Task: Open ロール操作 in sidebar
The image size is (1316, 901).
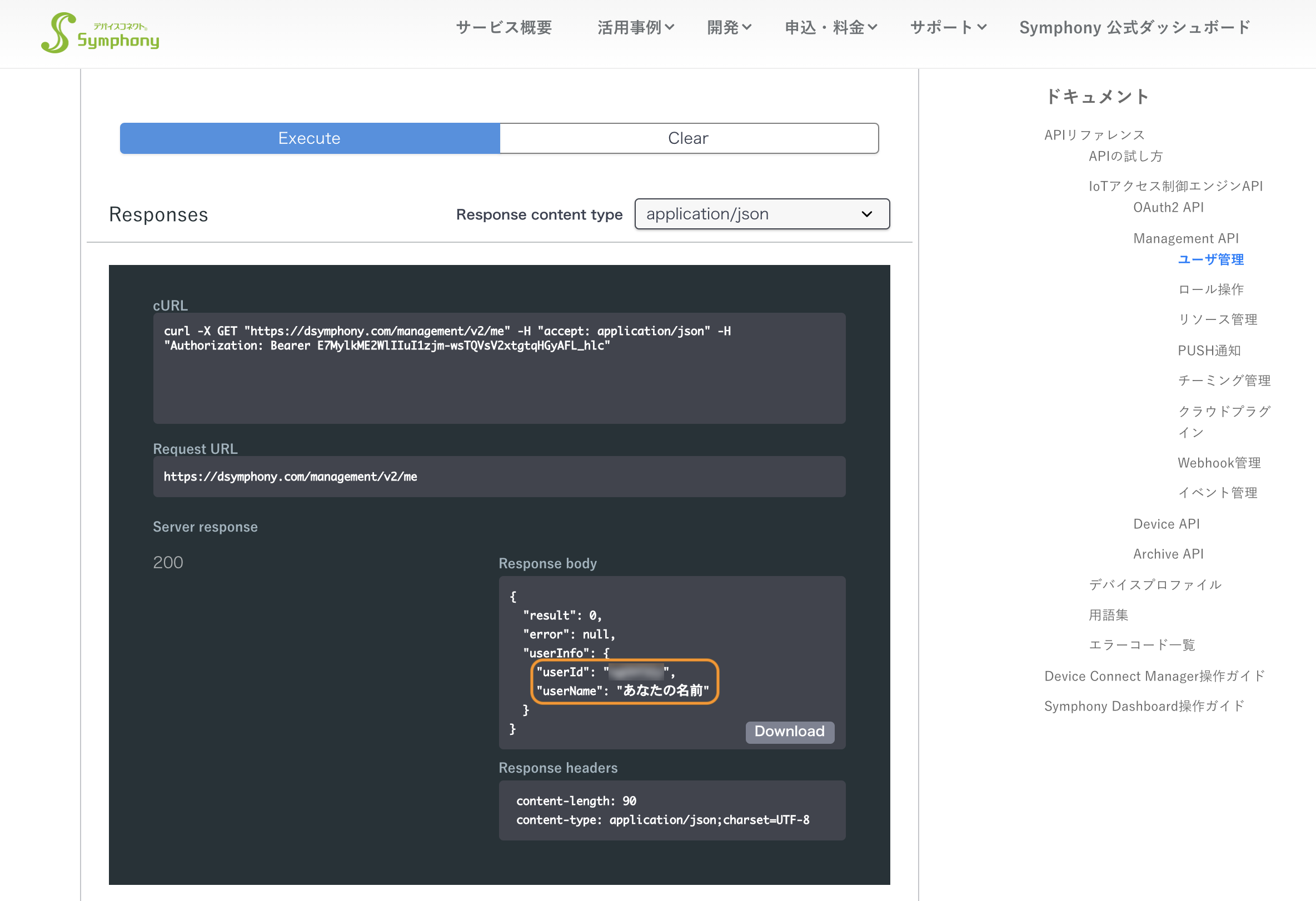Action: click(x=1210, y=289)
